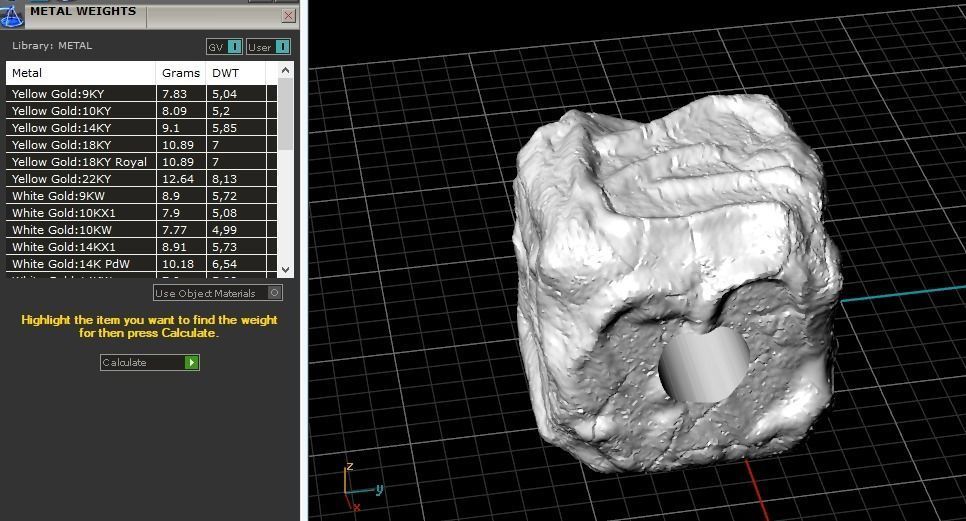Select the Yellow Gold:18KY row
966x521 pixels.
coord(142,145)
